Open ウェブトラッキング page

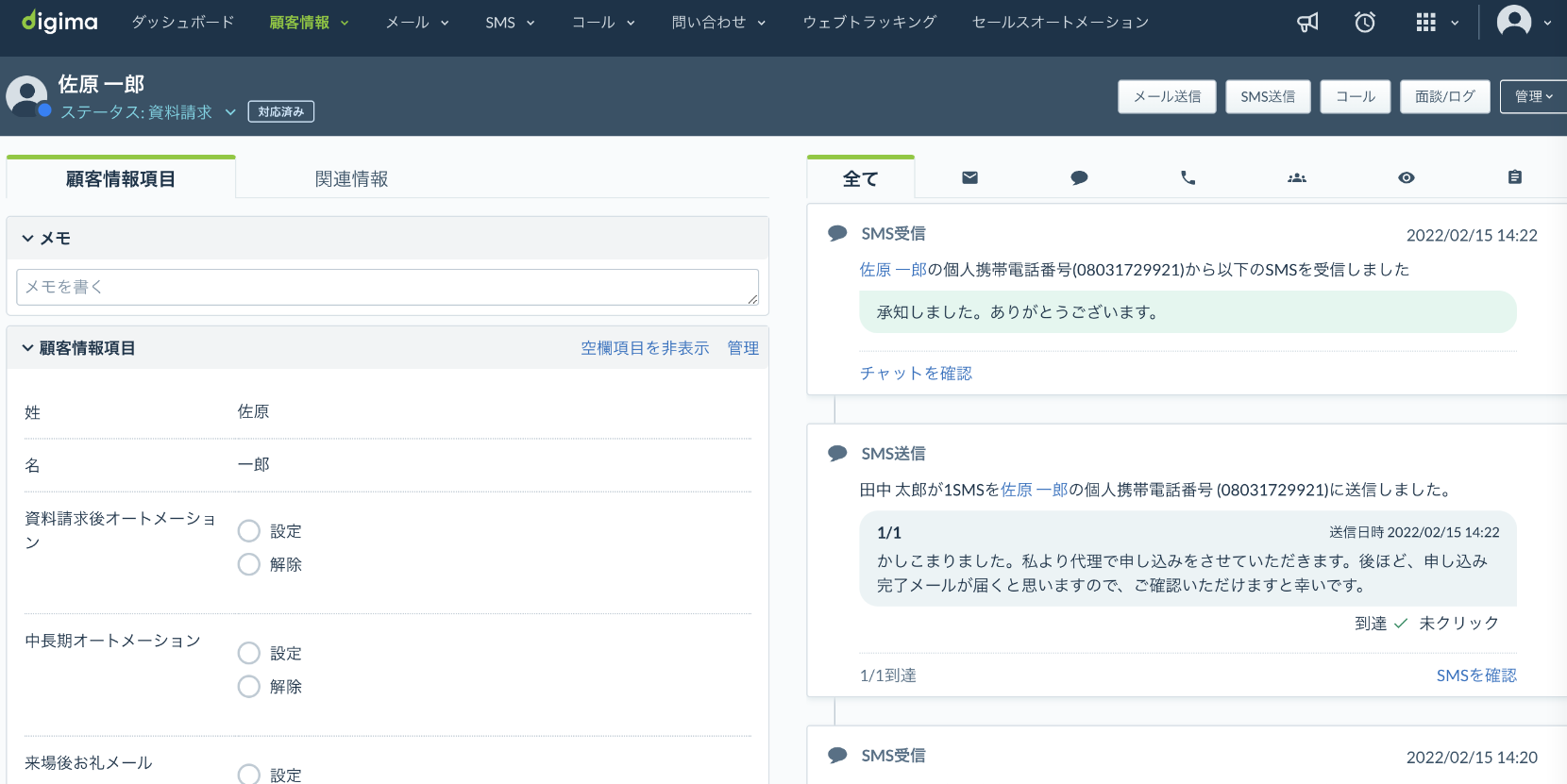[x=869, y=22]
